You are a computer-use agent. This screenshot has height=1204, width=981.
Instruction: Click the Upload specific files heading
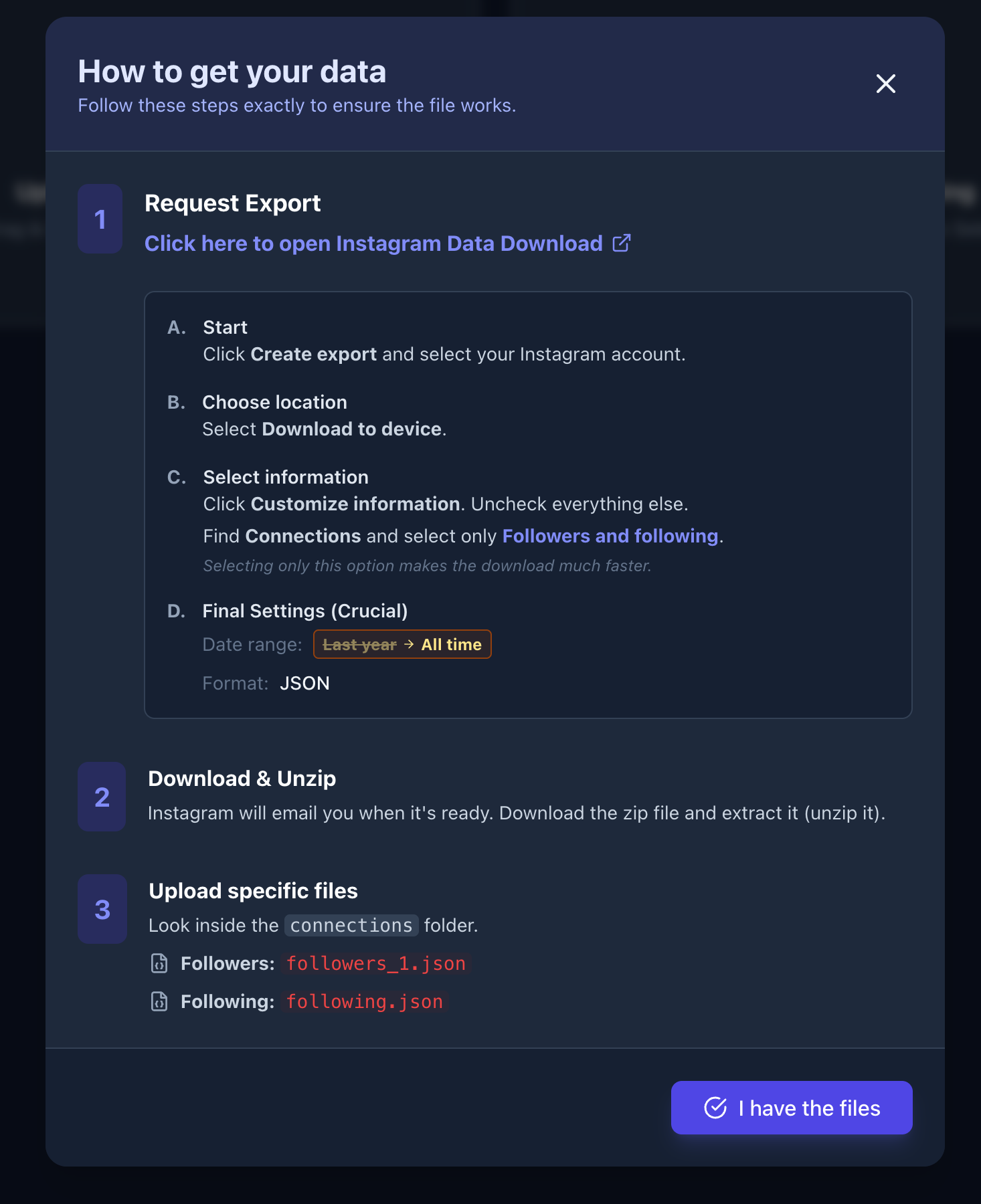253,891
